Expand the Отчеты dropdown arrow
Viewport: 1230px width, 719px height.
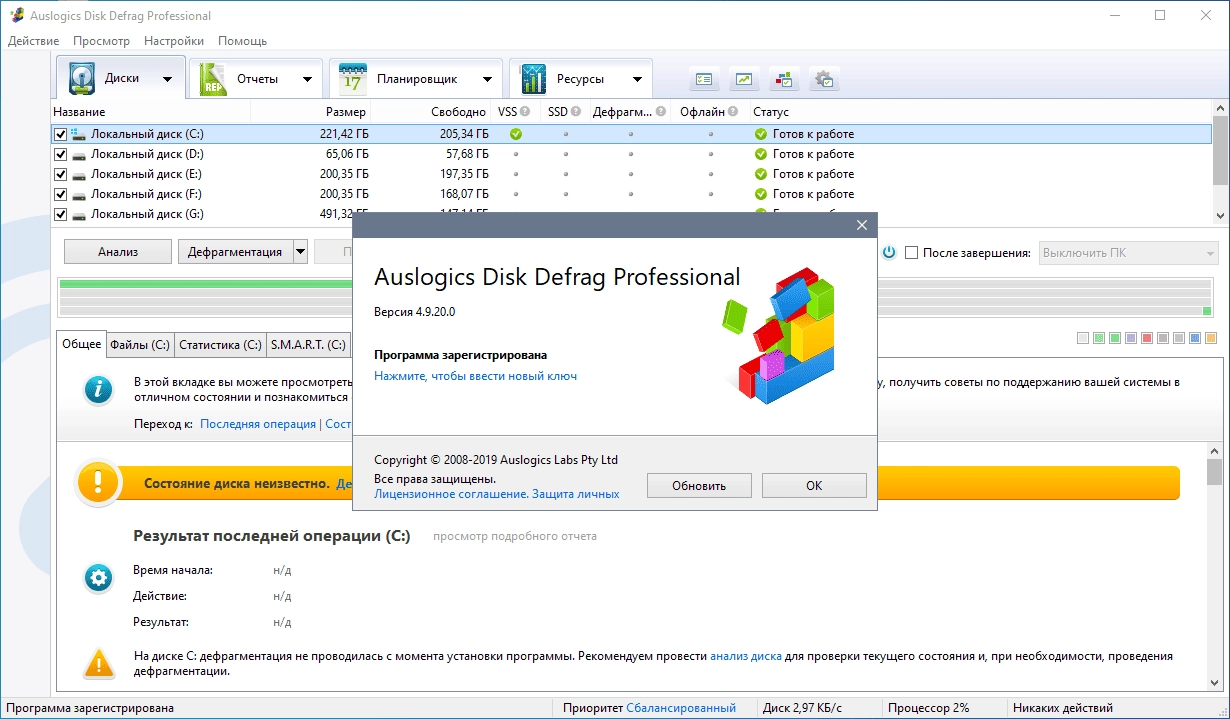pyautogui.click(x=305, y=79)
